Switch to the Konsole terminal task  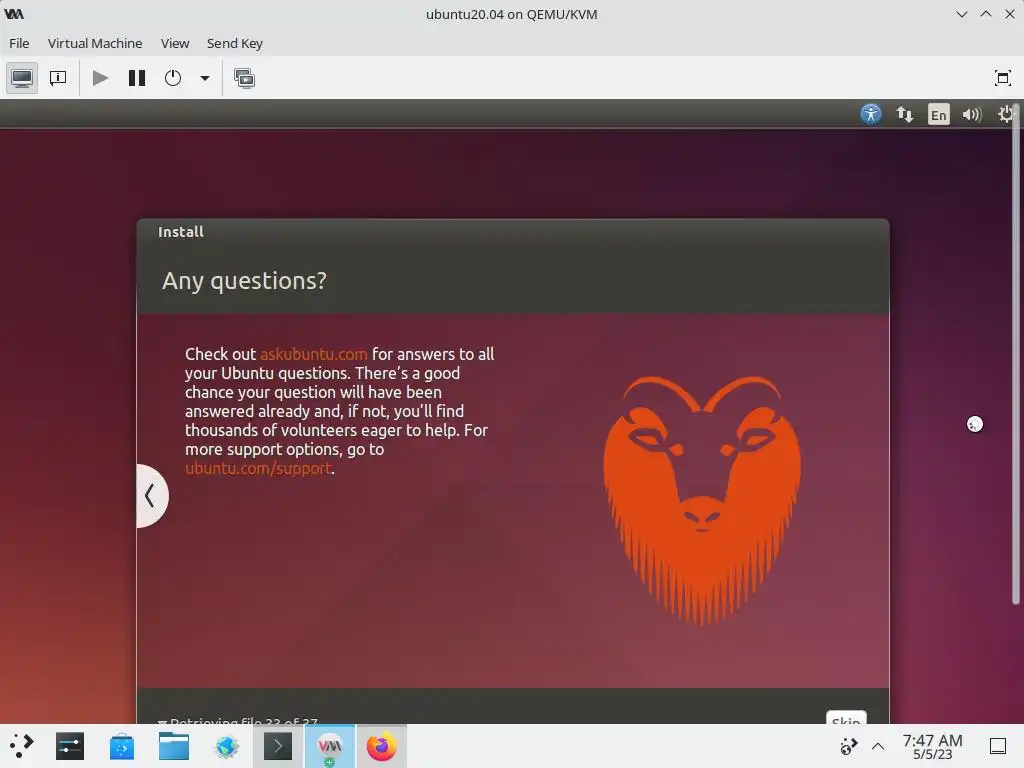click(x=278, y=746)
